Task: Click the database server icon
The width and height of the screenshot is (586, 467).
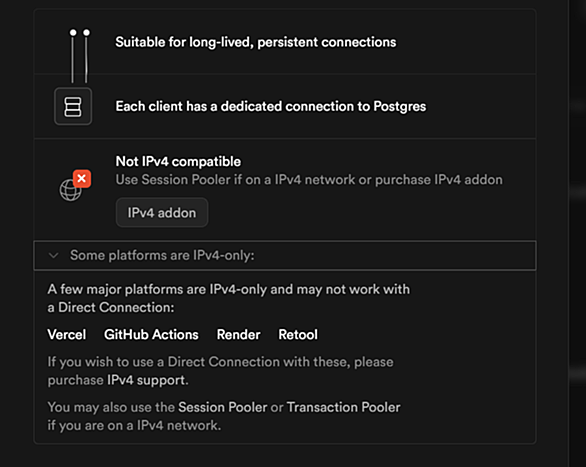Action: (73, 106)
